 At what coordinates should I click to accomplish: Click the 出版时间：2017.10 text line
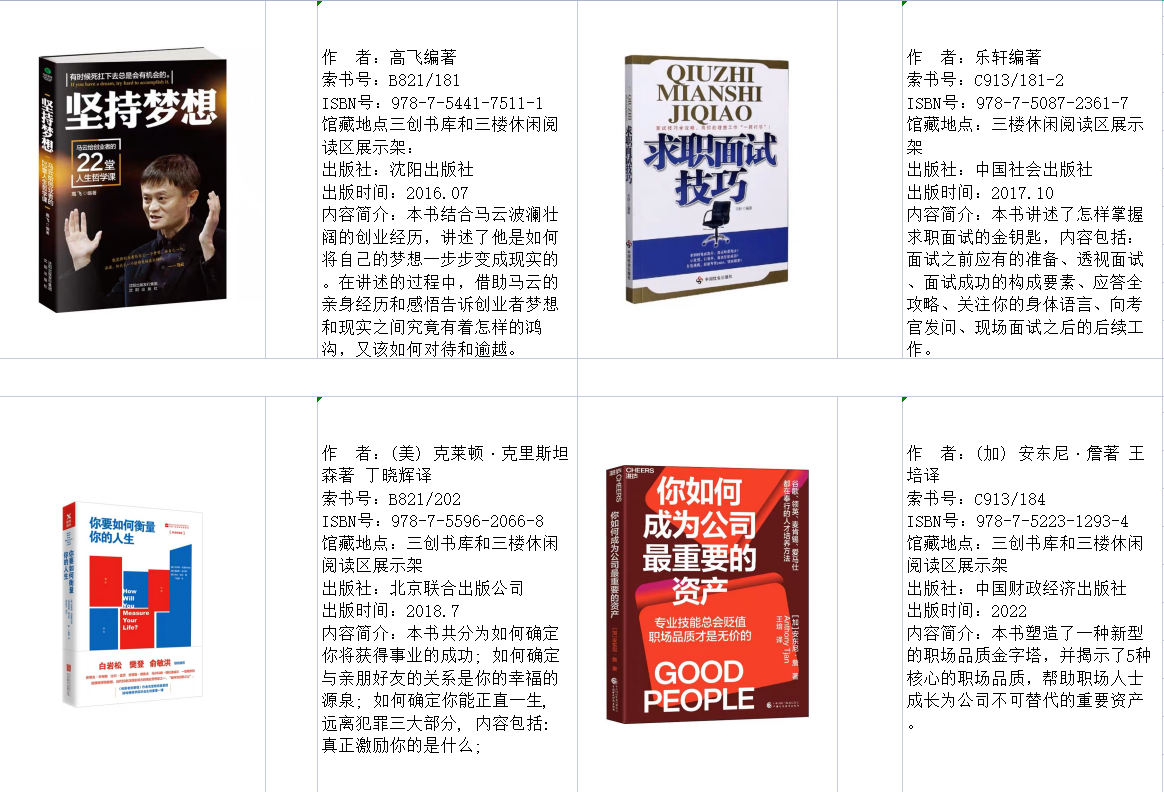[x=980, y=193]
